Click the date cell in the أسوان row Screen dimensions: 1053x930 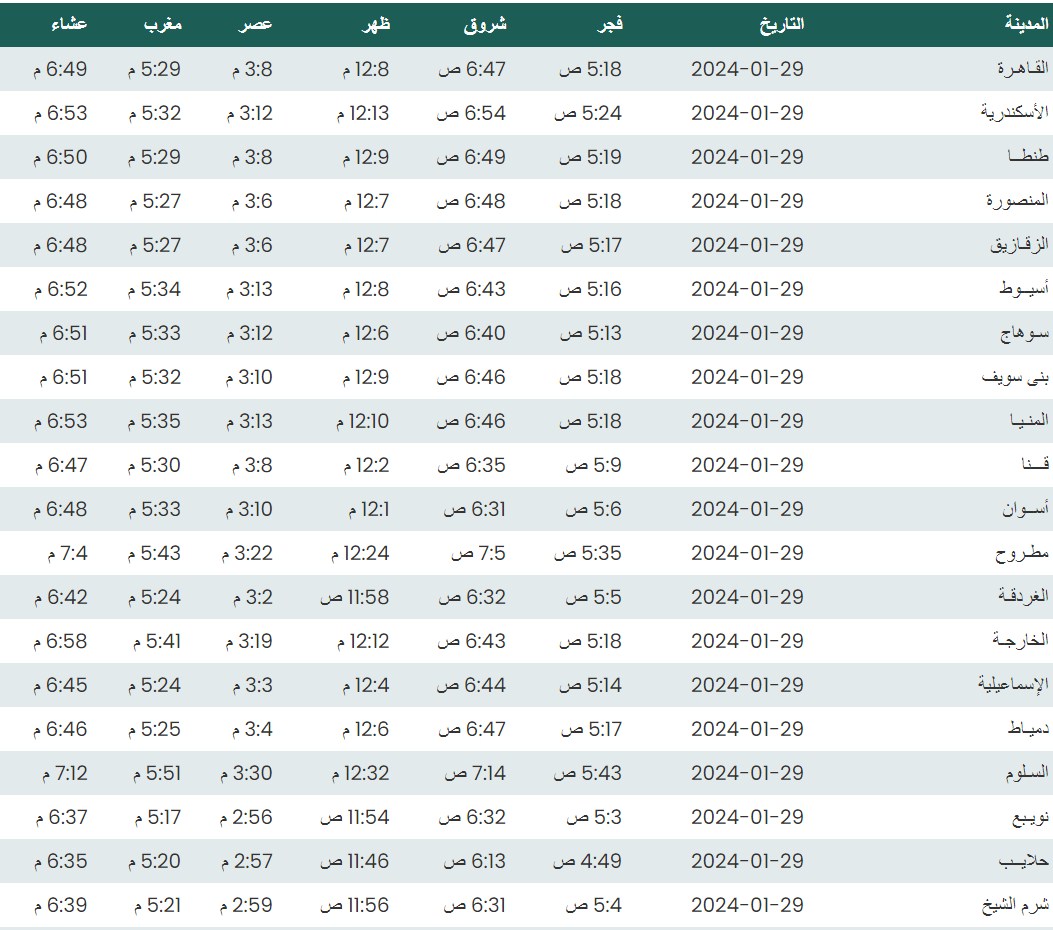click(x=747, y=509)
